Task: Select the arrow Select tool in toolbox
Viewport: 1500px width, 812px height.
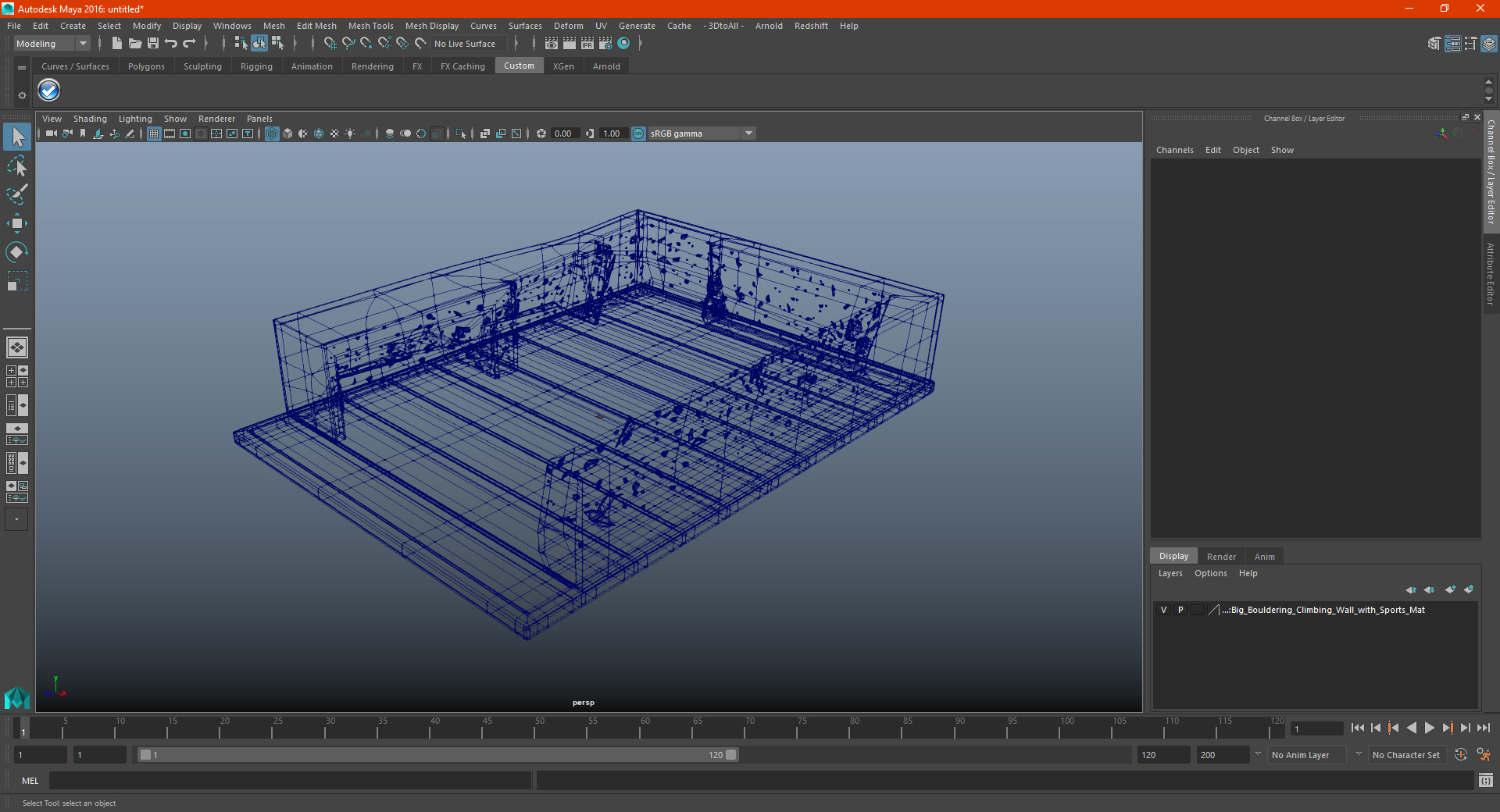Action: point(17,137)
